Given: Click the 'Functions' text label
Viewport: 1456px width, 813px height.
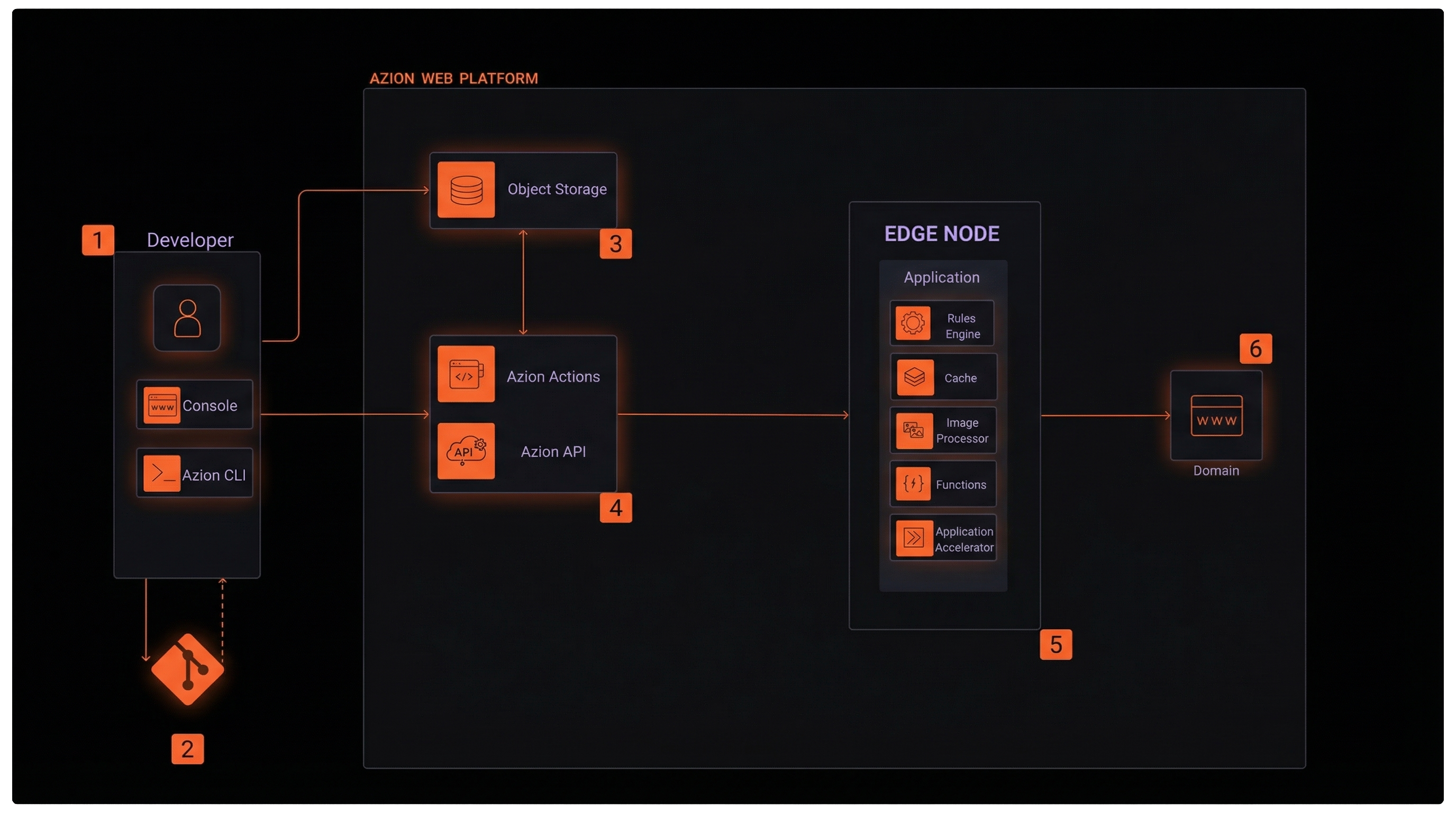Looking at the screenshot, I should click(x=961, y=484).
